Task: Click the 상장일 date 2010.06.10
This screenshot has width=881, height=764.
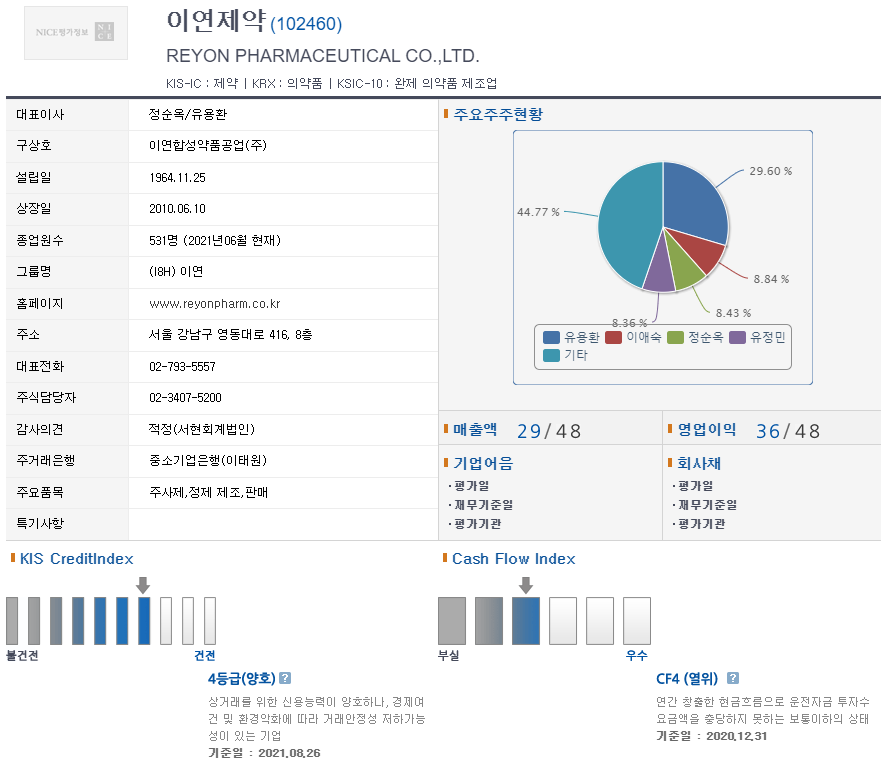Action: click(178, 209)
